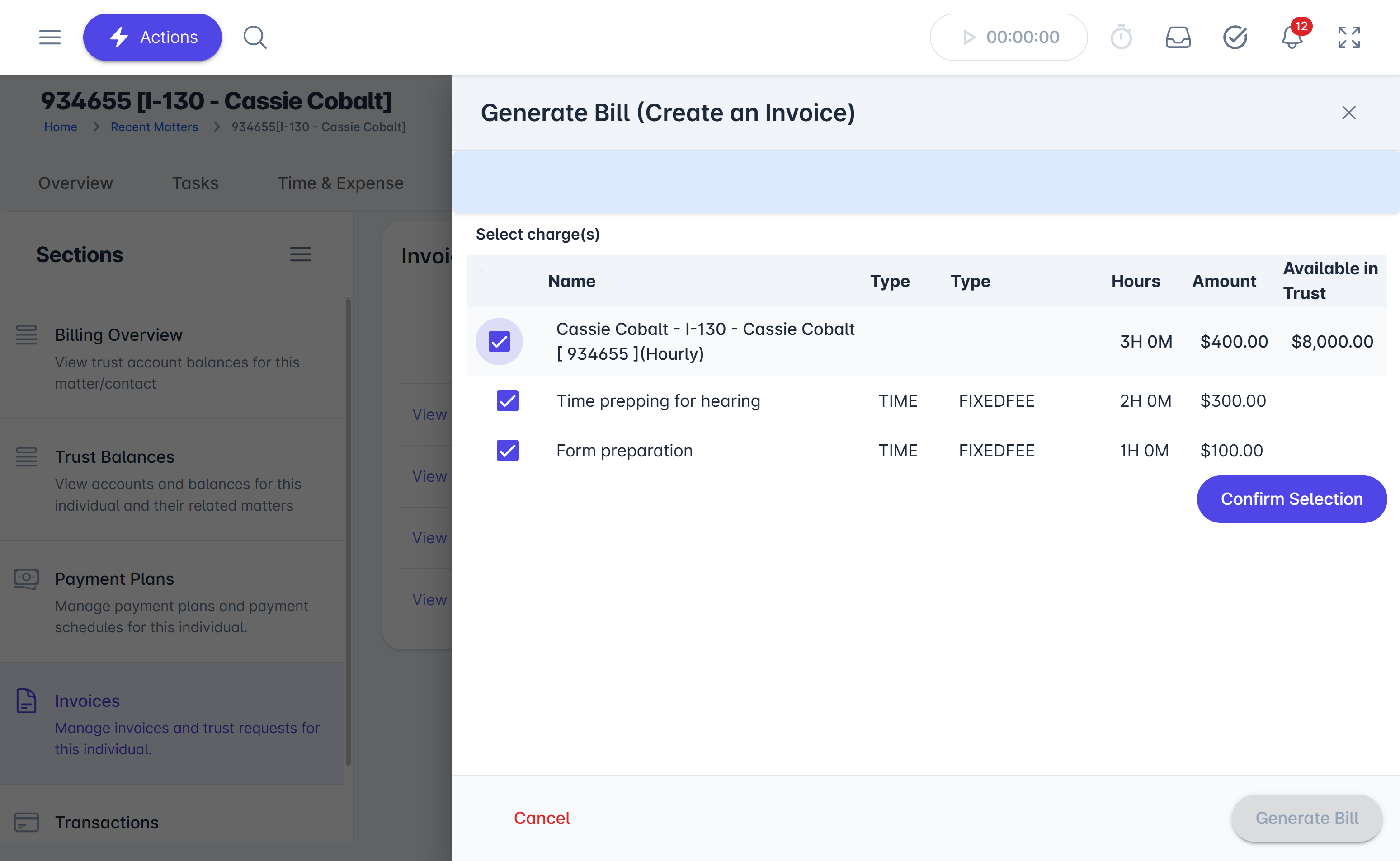Screen dimensions: 1400x861
Task: Click the Trust Balances list icon
Action: pyautogui.click(x=26, y=456)
